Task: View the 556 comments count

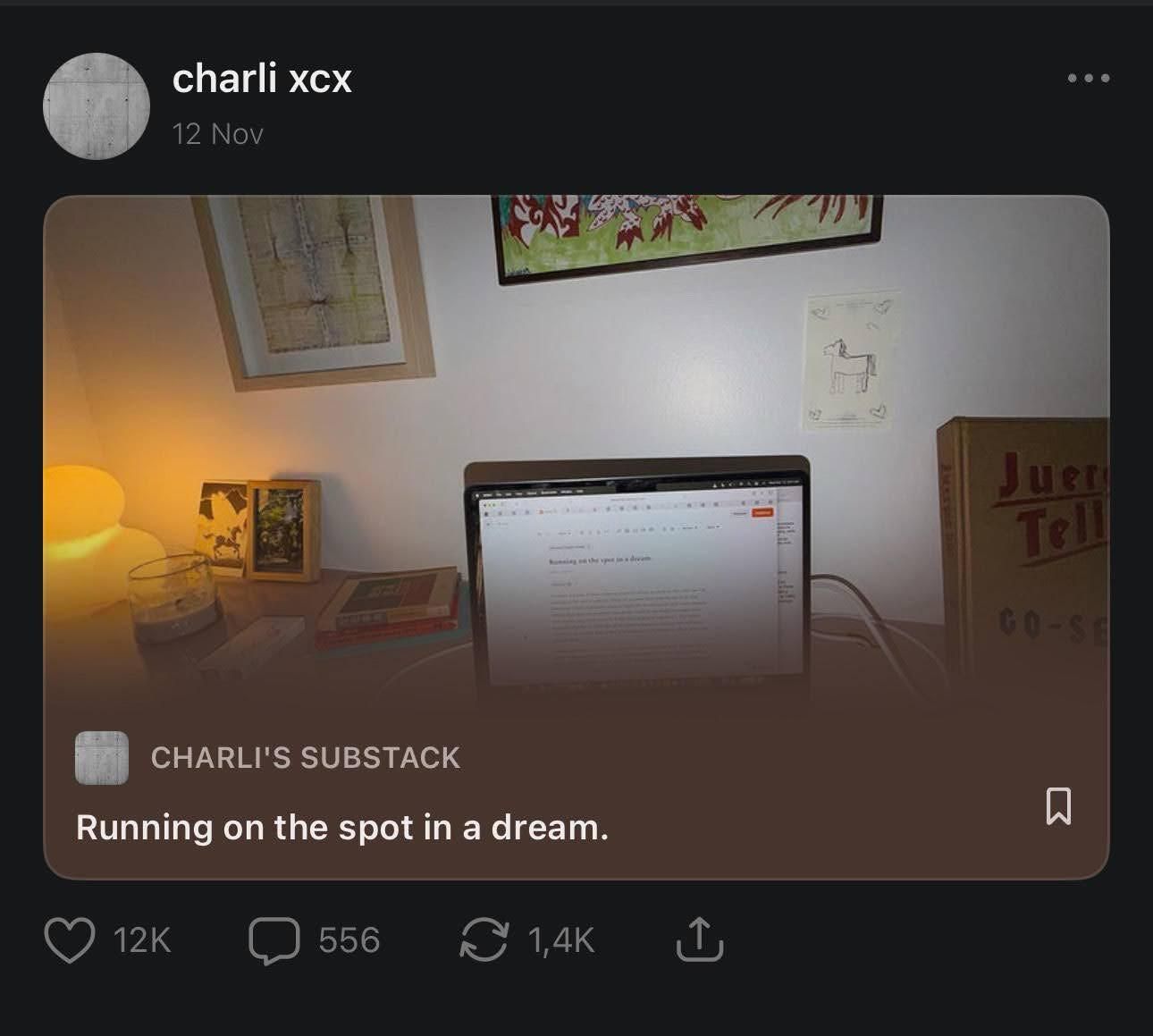Action: tap(349, 940)
